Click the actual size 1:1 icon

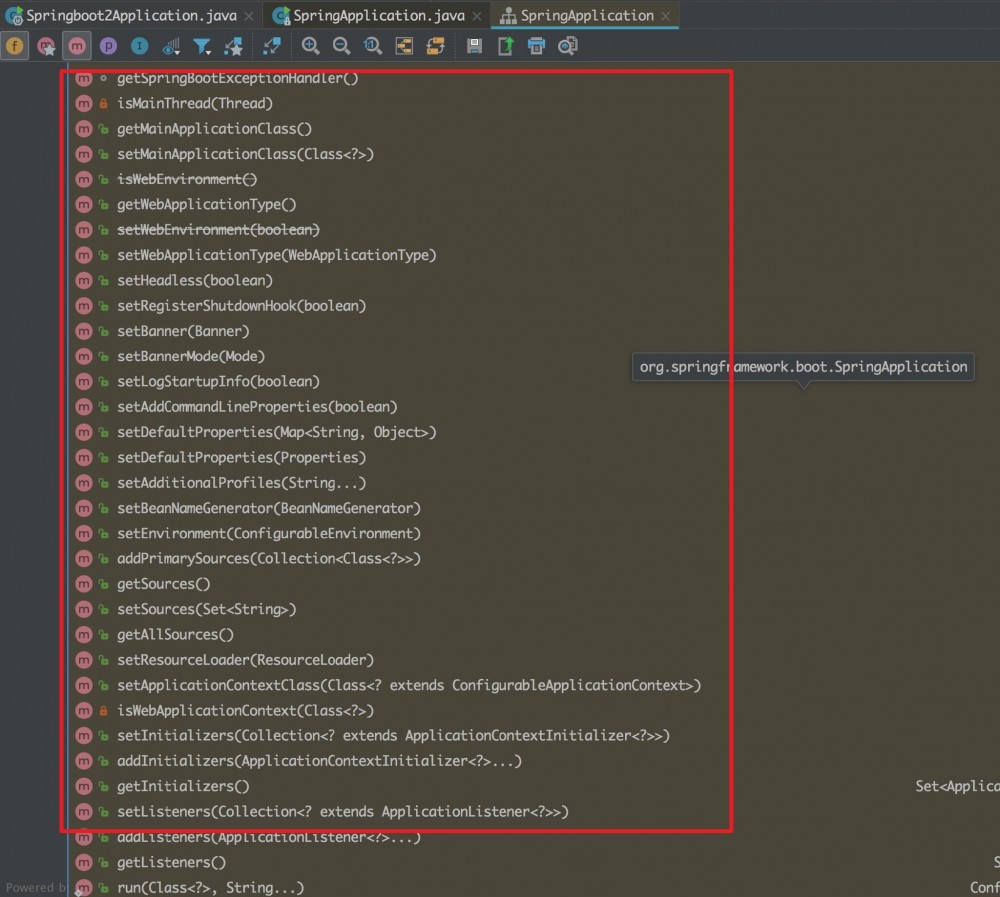pyautogui.click(x=370, y=45)
